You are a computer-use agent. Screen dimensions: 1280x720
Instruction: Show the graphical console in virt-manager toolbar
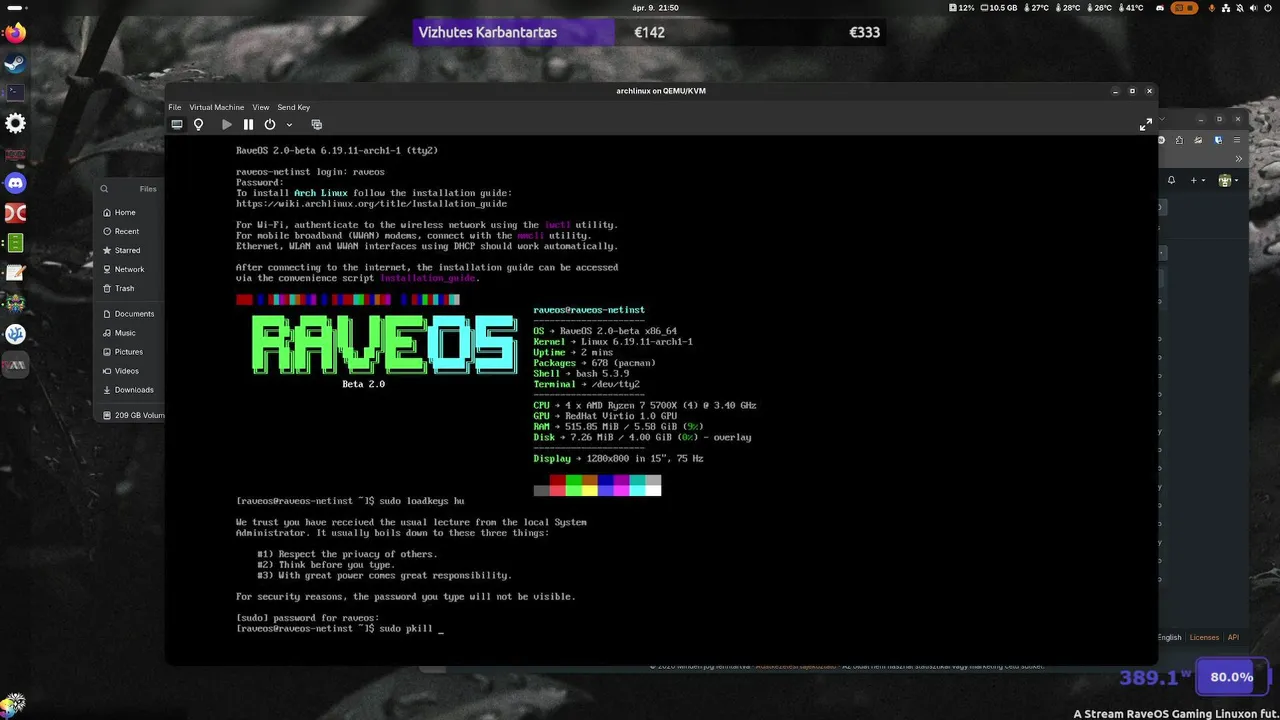[x=177, y=124]
